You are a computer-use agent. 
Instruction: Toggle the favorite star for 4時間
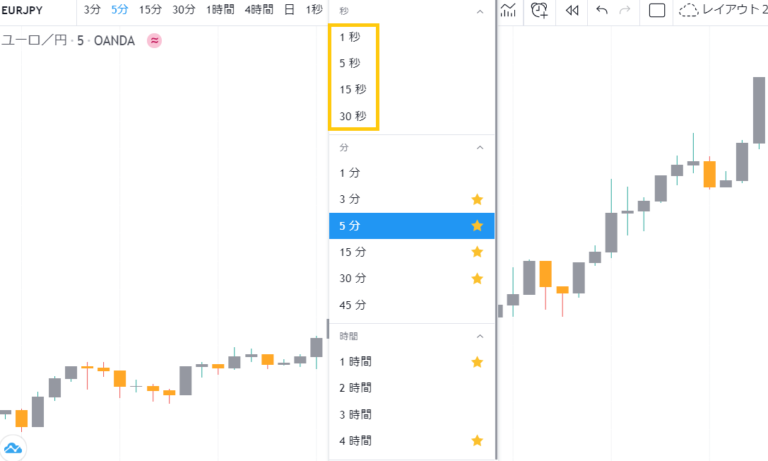coord(477,440)
